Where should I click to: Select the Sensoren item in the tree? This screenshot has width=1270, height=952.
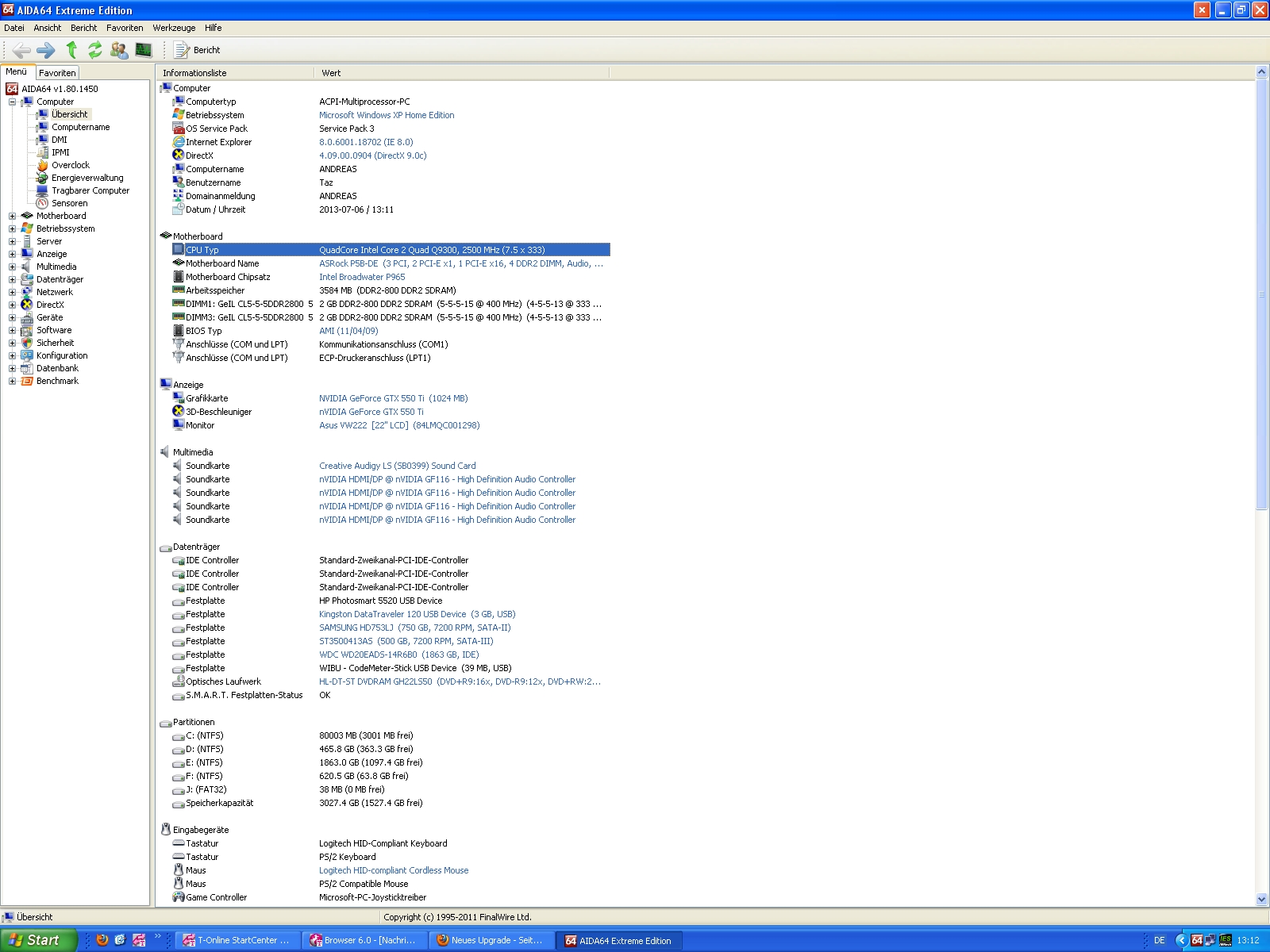(x=69, y=203)
